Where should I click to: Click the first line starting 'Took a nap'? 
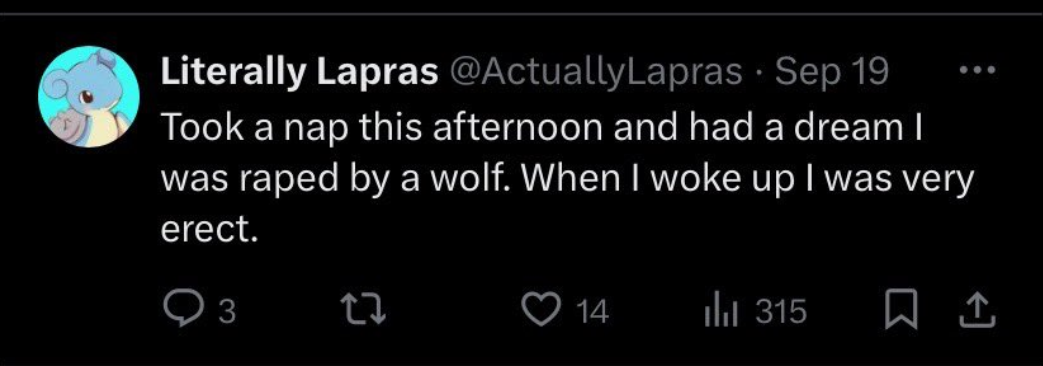tap(541, 128)
